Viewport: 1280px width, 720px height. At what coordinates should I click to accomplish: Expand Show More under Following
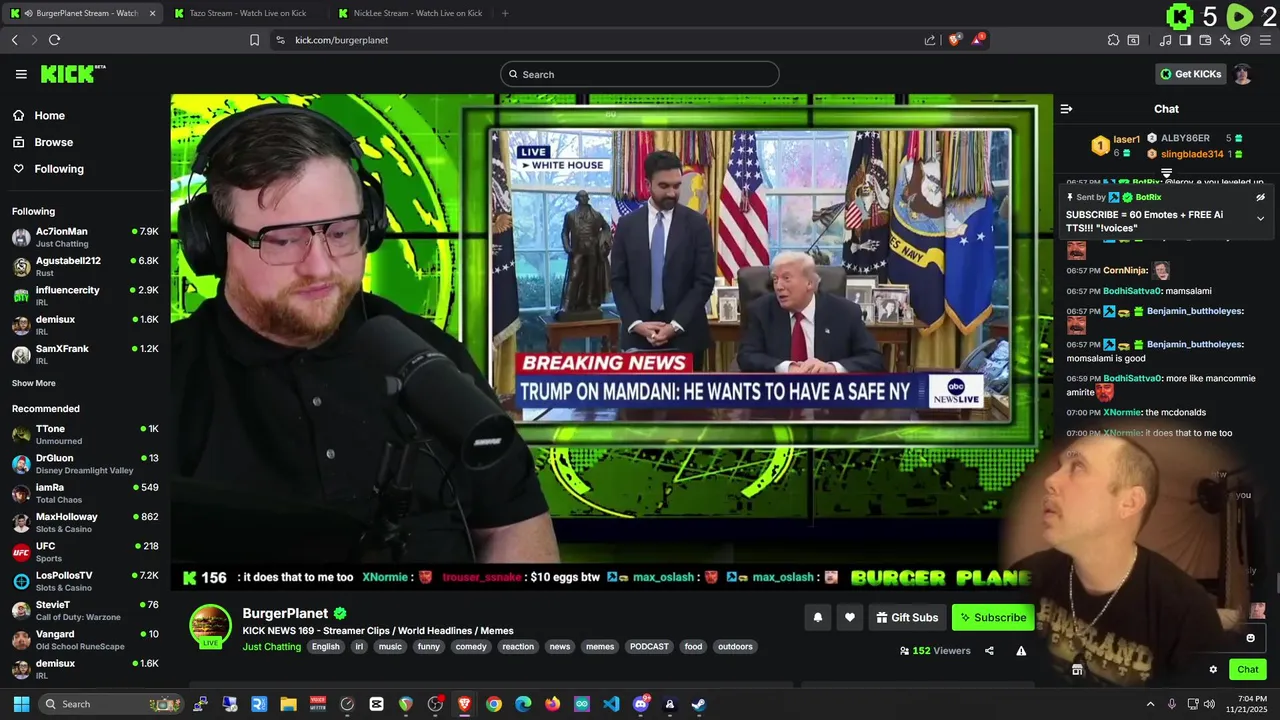pos(34,383)
